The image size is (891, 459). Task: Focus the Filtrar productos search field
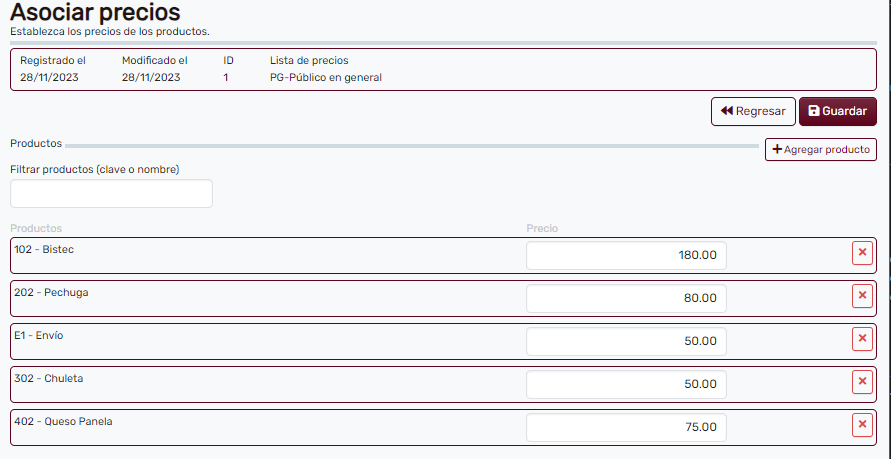(111, 194)
